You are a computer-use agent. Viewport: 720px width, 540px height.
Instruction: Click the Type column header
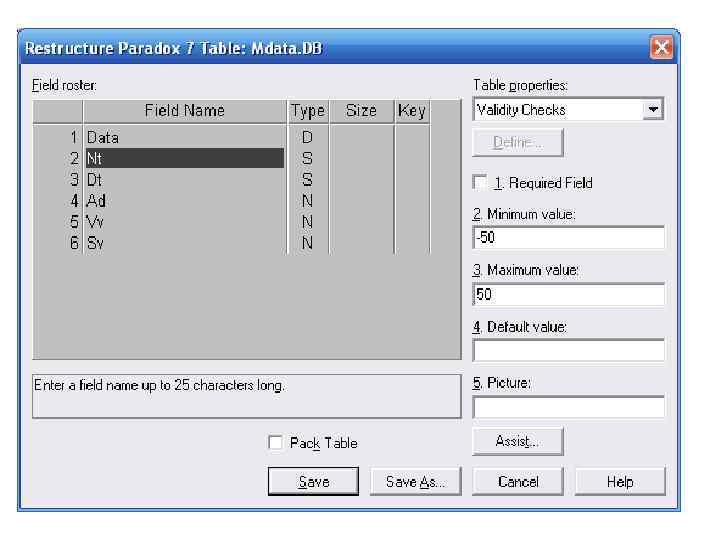pos(308,111)
